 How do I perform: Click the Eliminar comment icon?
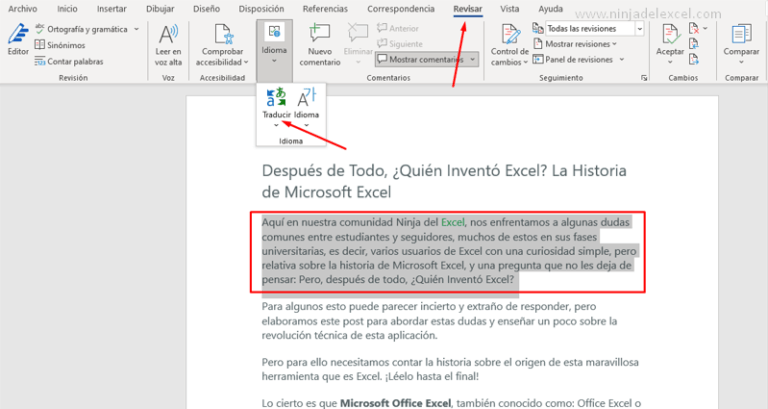(358, 33)
